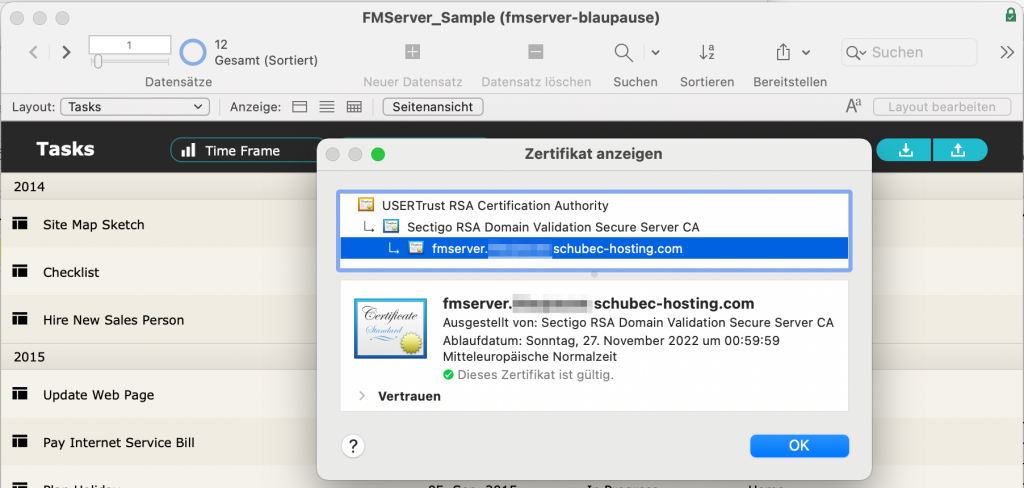Switch to form view icon

[x=300, y=107]
